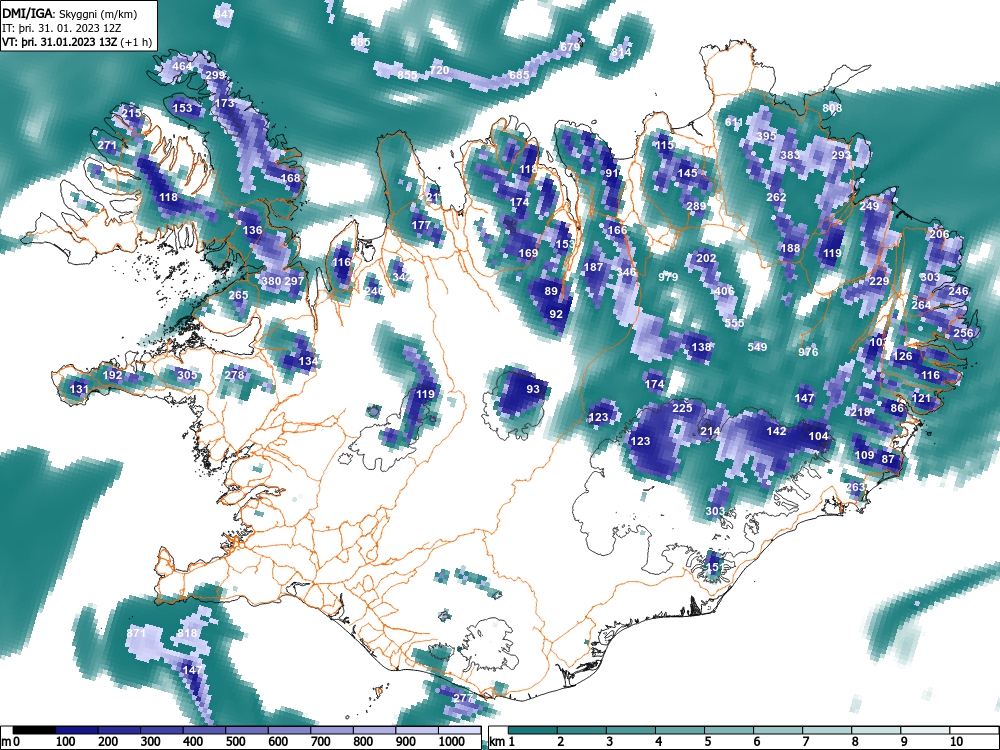Click the black swatch left of 100 in meter legend
Viewport: 1000px width, 750px height.
click(x=34, y=730)
